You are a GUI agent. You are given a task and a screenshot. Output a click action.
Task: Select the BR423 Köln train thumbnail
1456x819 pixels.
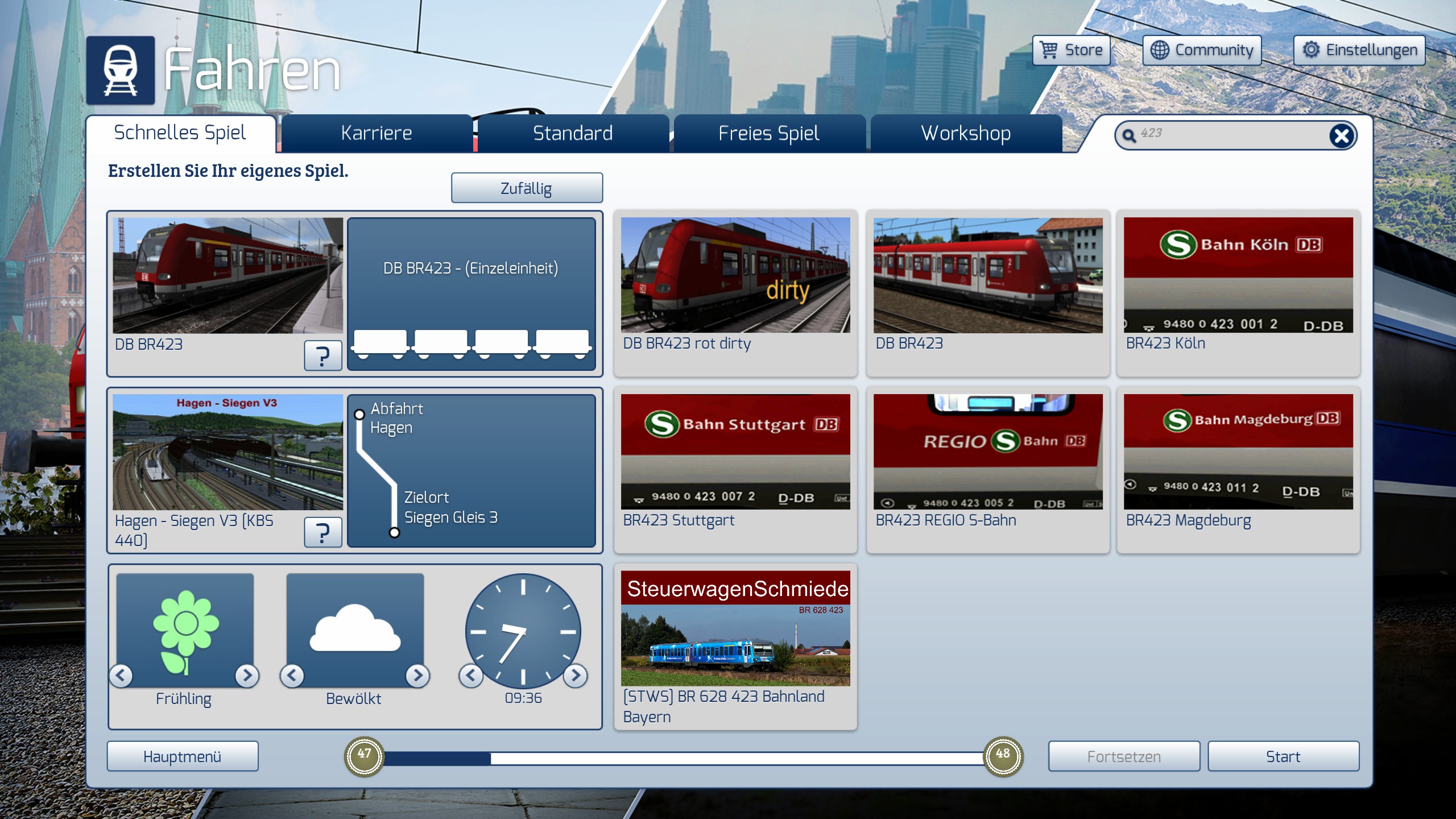tap(1238, 275)
